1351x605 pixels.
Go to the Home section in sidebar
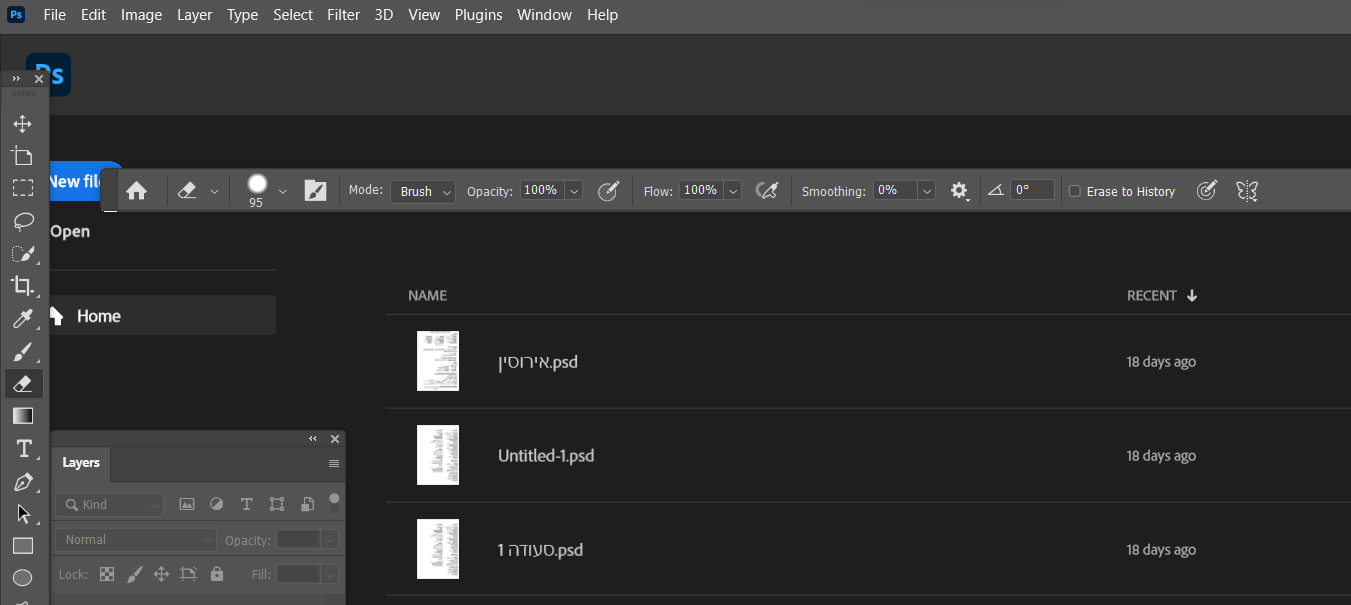tap(161, 316)
